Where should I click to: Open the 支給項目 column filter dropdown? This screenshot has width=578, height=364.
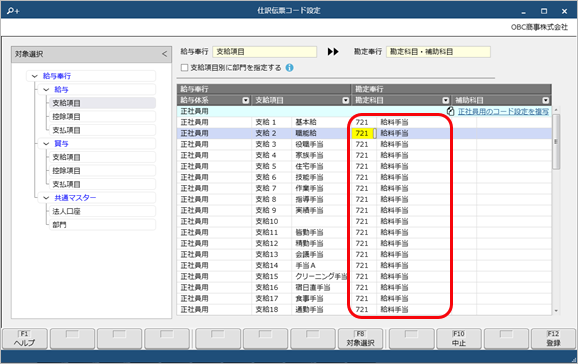tap(345, 100)
